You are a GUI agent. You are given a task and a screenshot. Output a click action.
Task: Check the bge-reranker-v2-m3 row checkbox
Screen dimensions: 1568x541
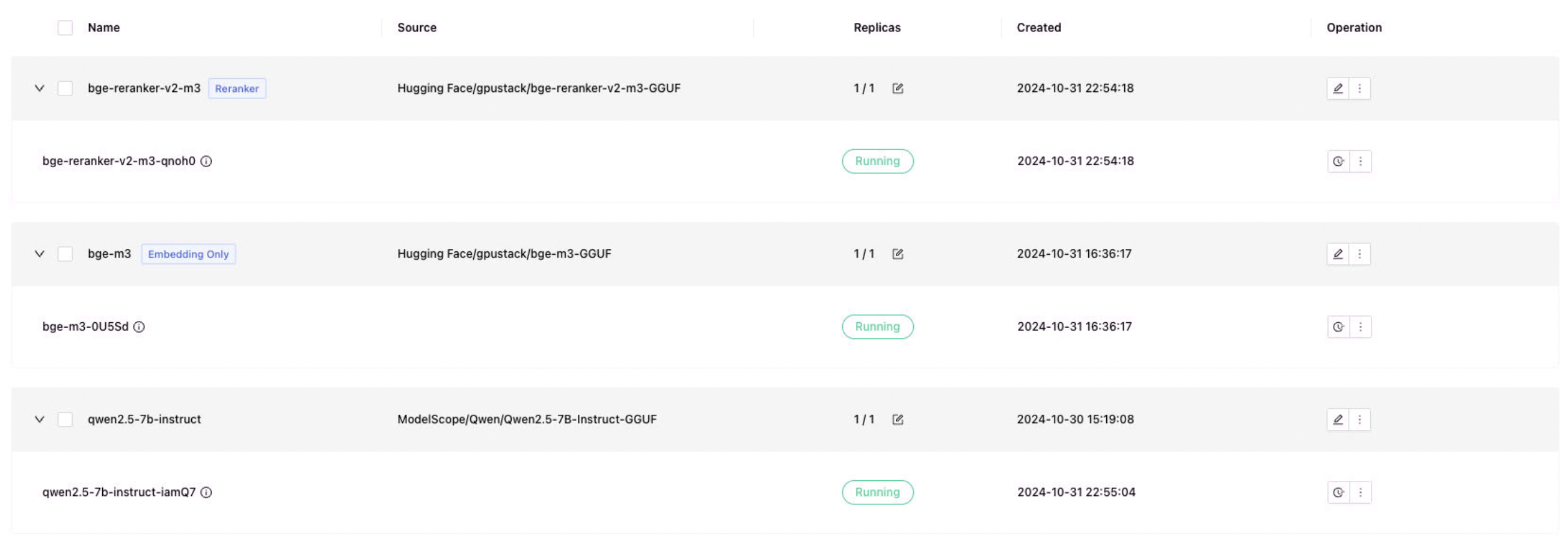point(65,88)
